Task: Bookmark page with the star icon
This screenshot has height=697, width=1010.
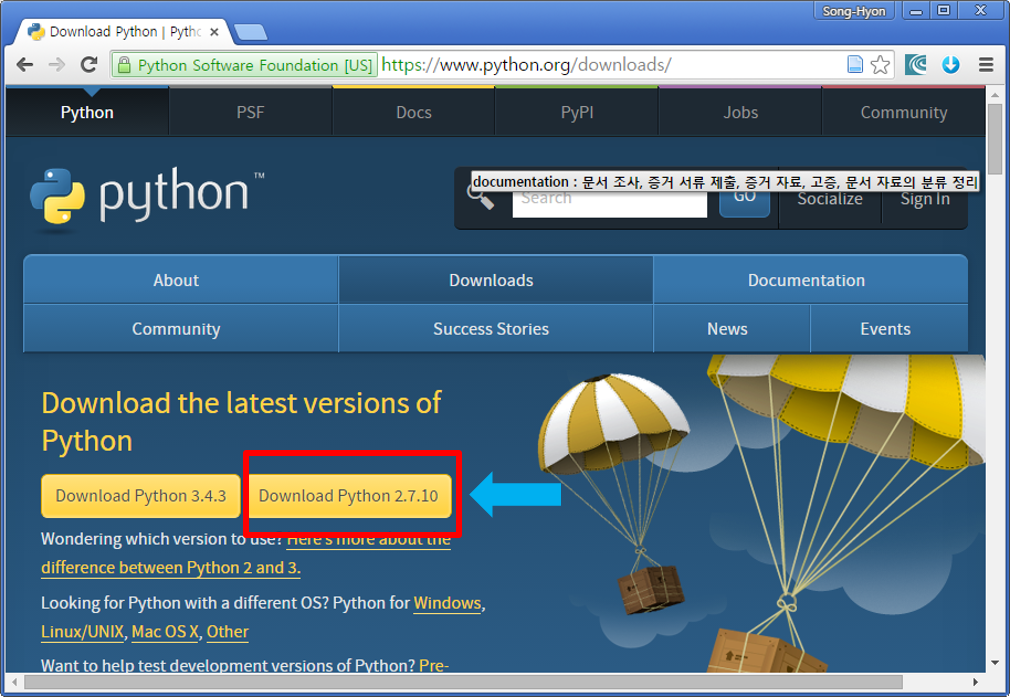Action: tap(880, 65)
